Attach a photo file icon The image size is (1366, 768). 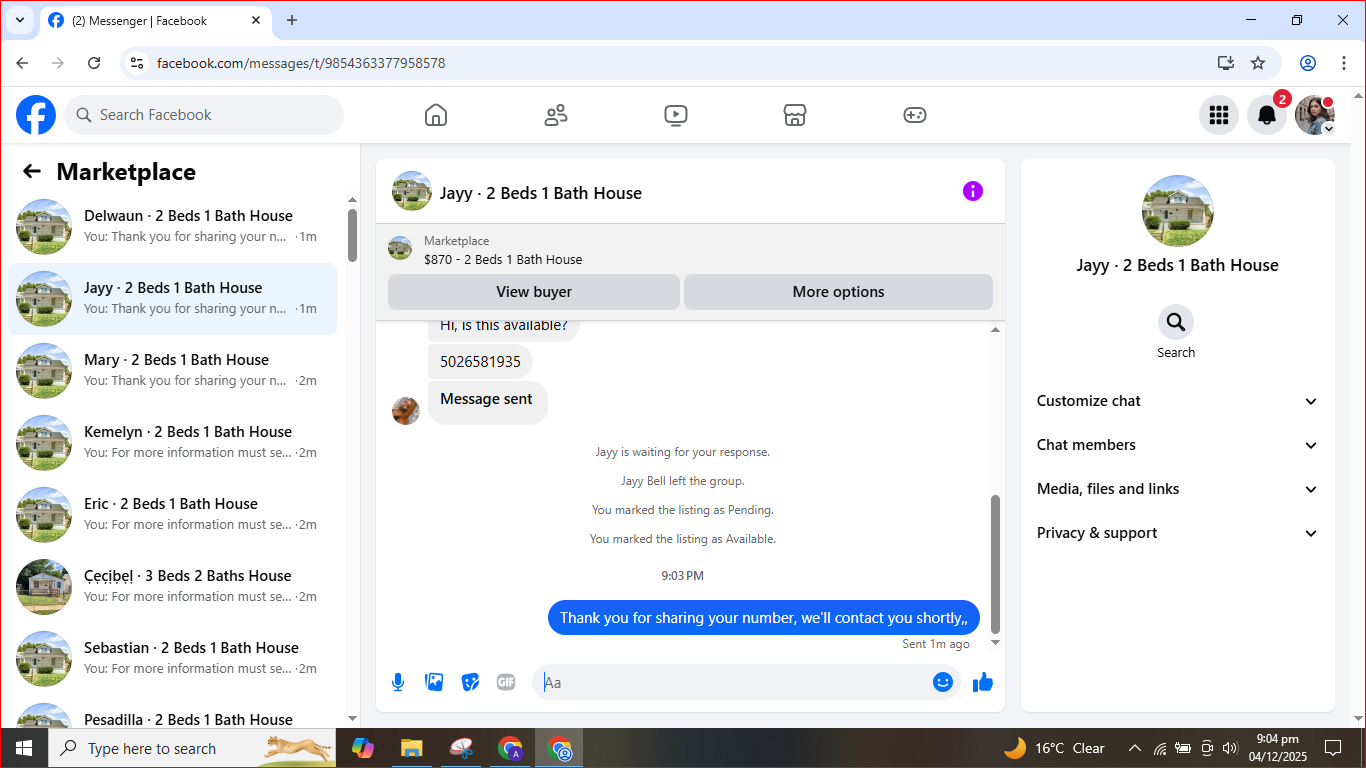[434, 682]
